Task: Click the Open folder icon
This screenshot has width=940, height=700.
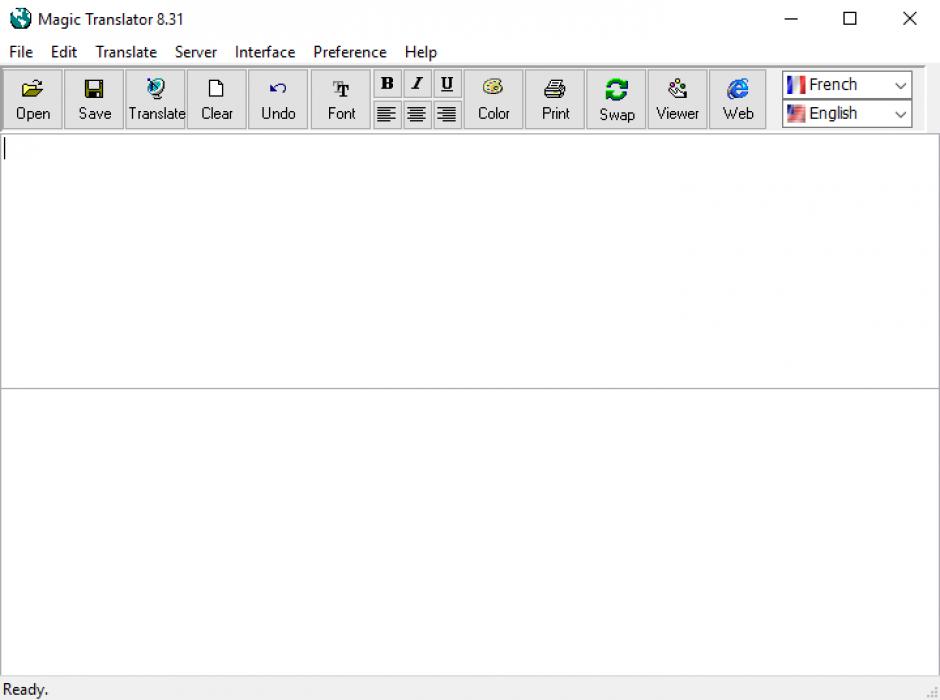Action: (x=32, y=99)
